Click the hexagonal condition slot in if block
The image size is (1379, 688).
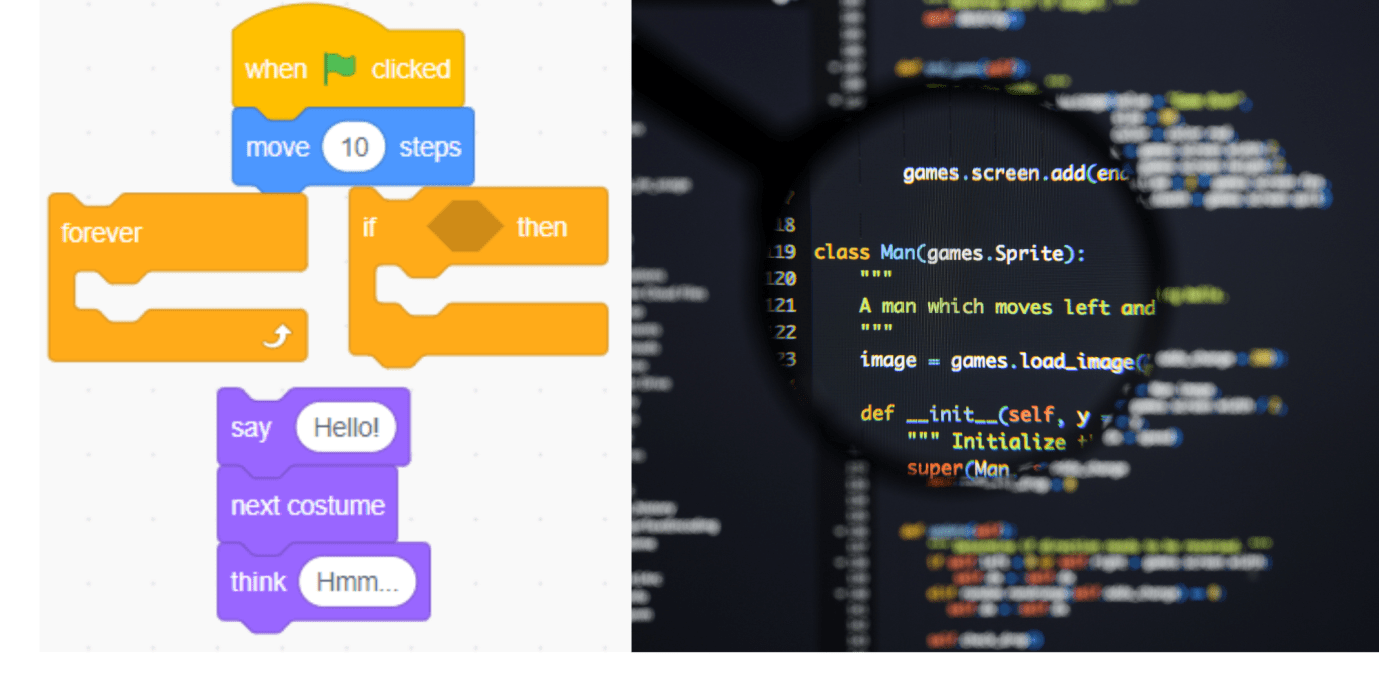coord(465,228)
